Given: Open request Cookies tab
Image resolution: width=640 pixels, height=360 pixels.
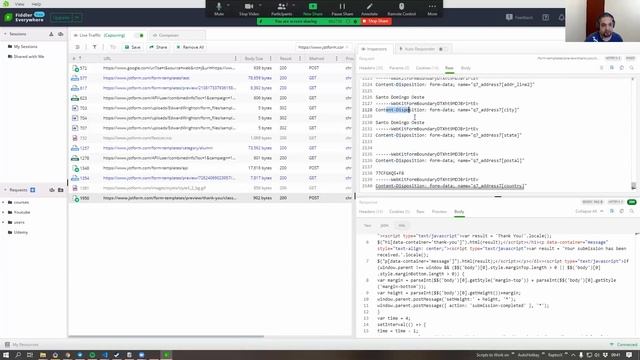Looking at the screenshot, I should click(x=427, y=68).
